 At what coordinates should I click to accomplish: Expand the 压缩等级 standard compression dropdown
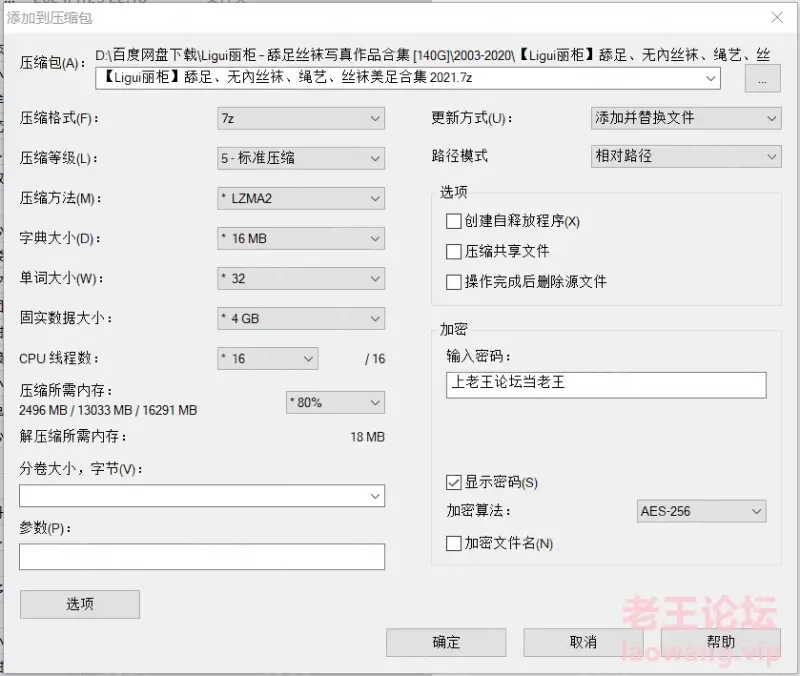click(301, 158)
